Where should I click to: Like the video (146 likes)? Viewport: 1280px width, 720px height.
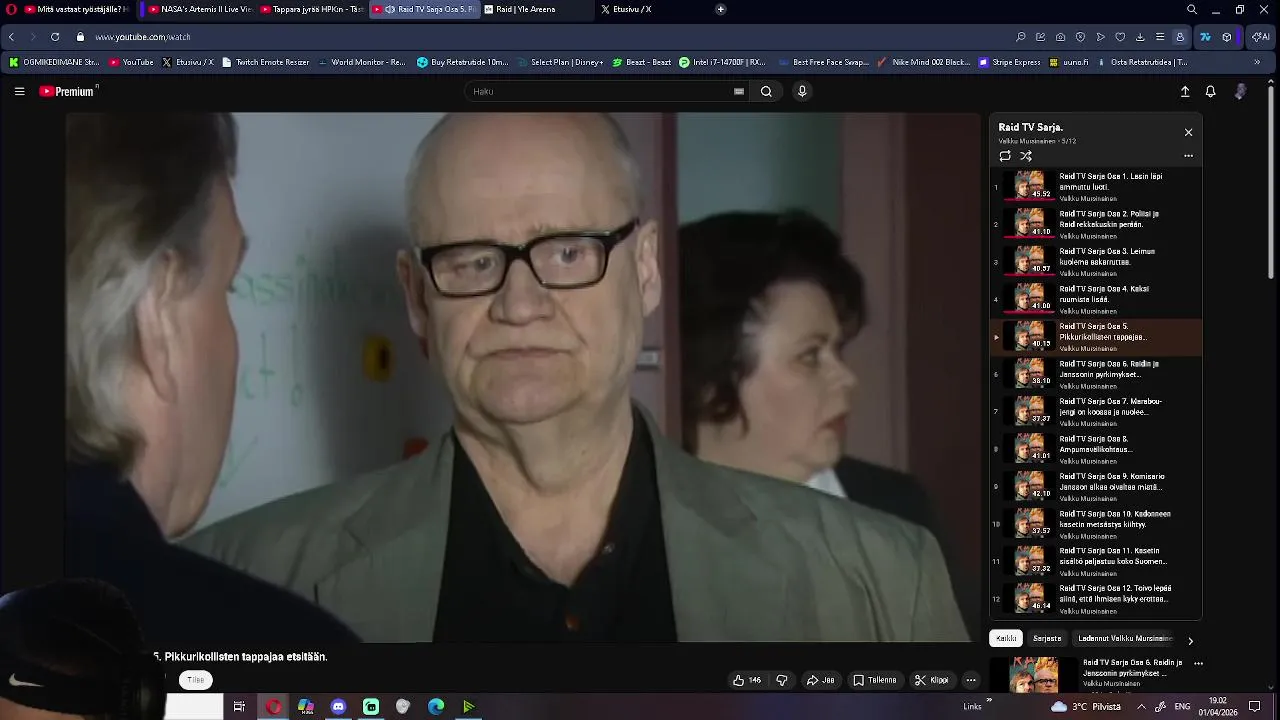coord(747,680)
